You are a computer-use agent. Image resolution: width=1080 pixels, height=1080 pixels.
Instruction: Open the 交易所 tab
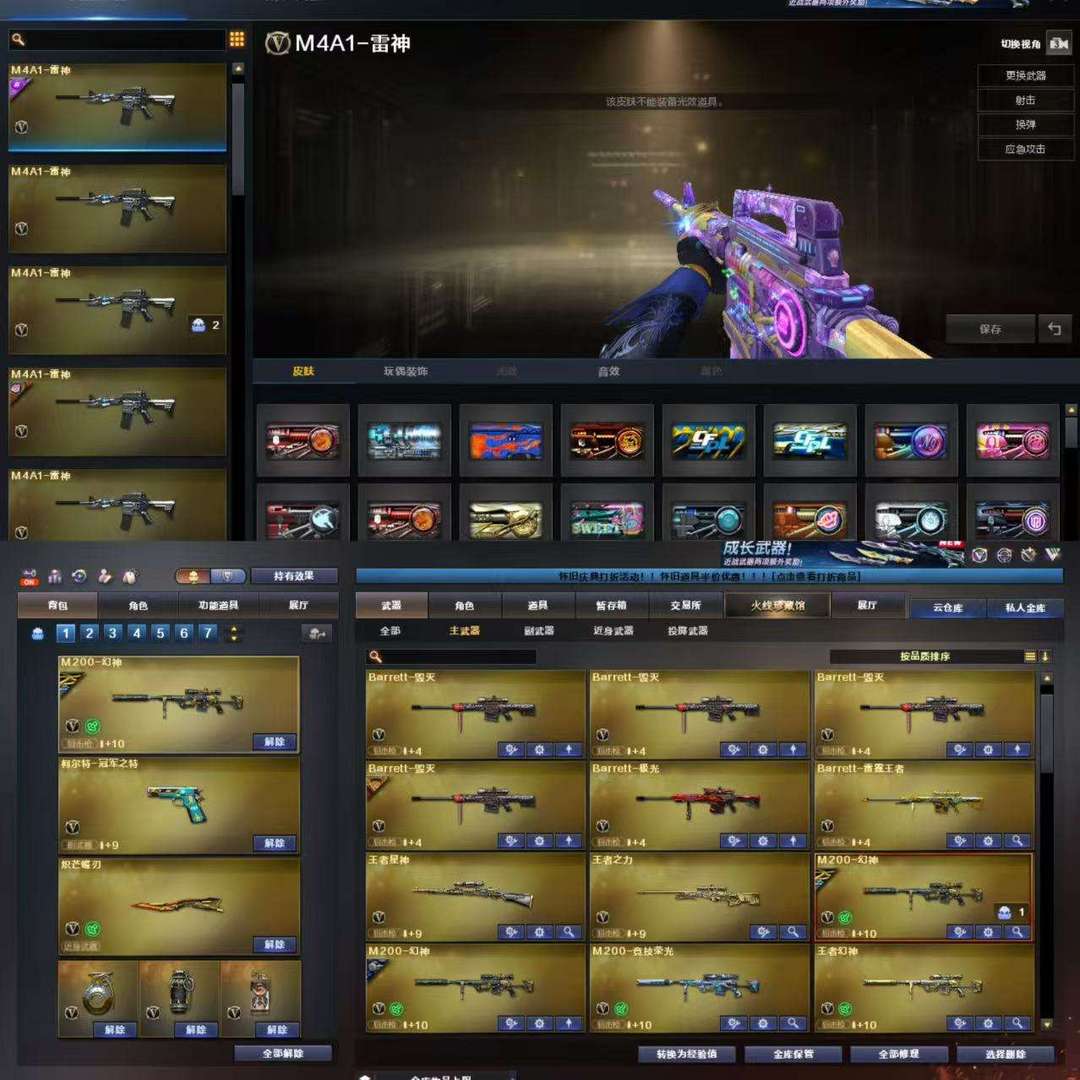pos(686,605)
